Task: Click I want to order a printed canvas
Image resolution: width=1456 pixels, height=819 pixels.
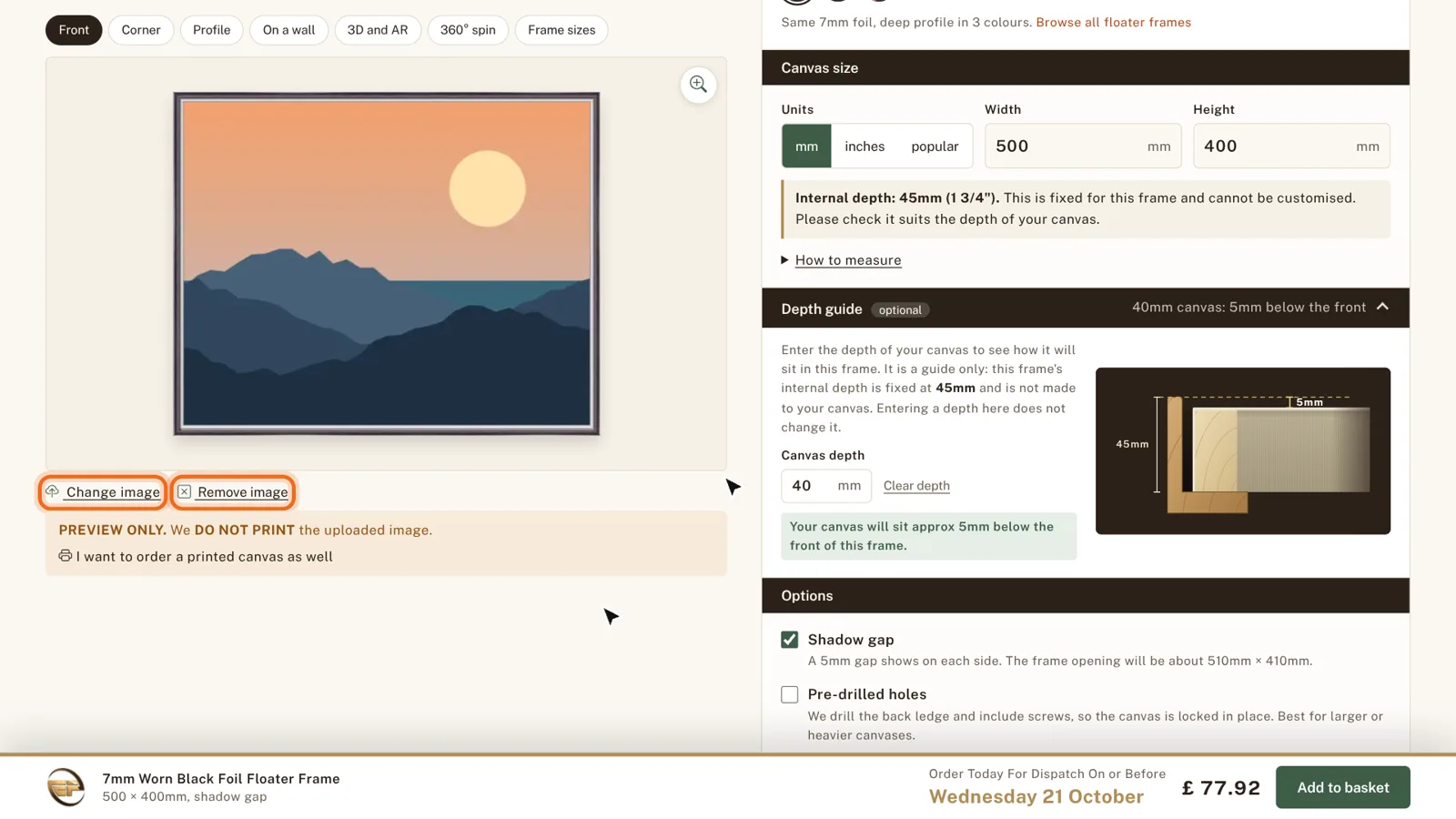Action: (205, 556)
